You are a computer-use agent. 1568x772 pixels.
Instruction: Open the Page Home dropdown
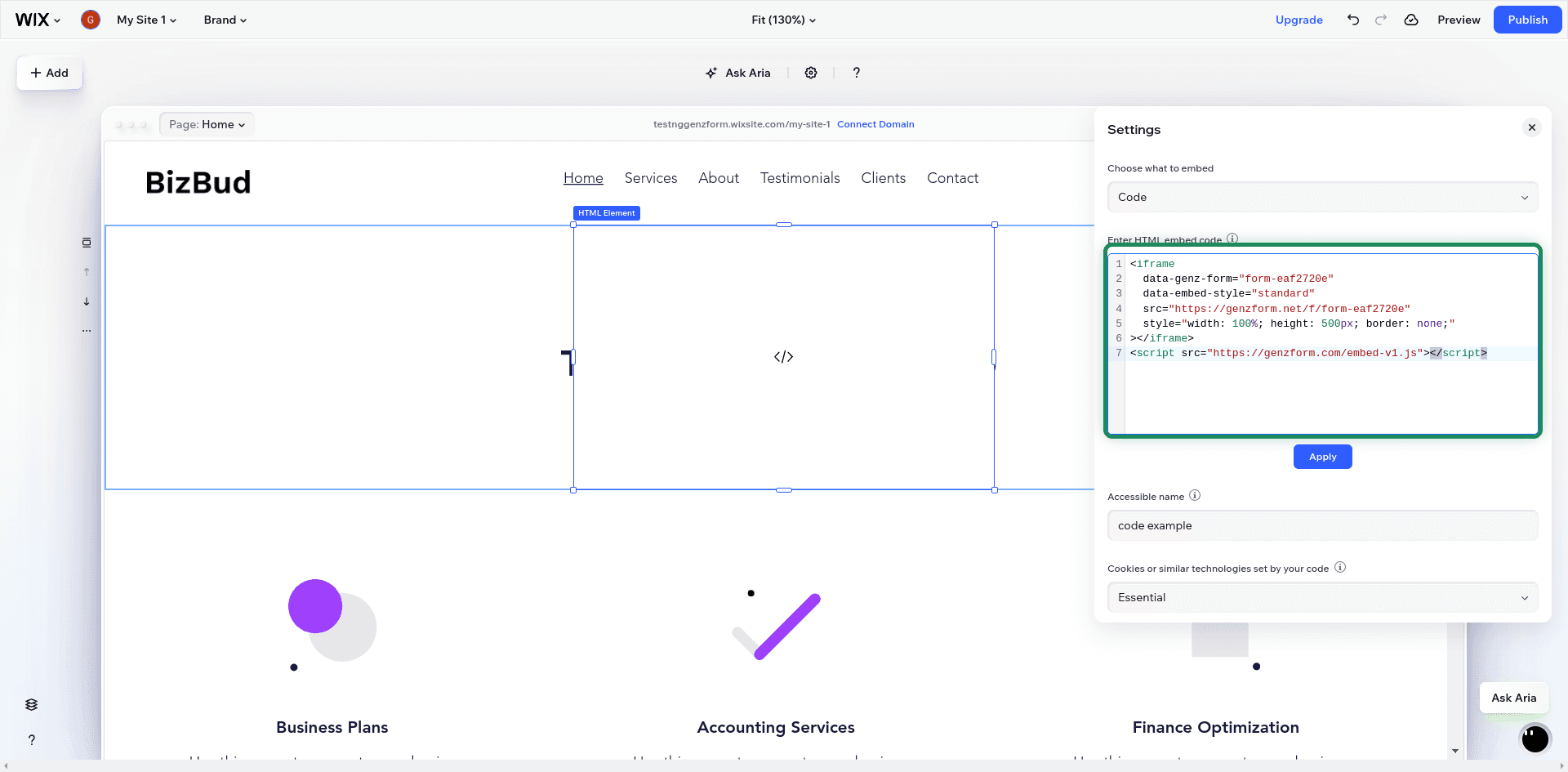point(206,124)
